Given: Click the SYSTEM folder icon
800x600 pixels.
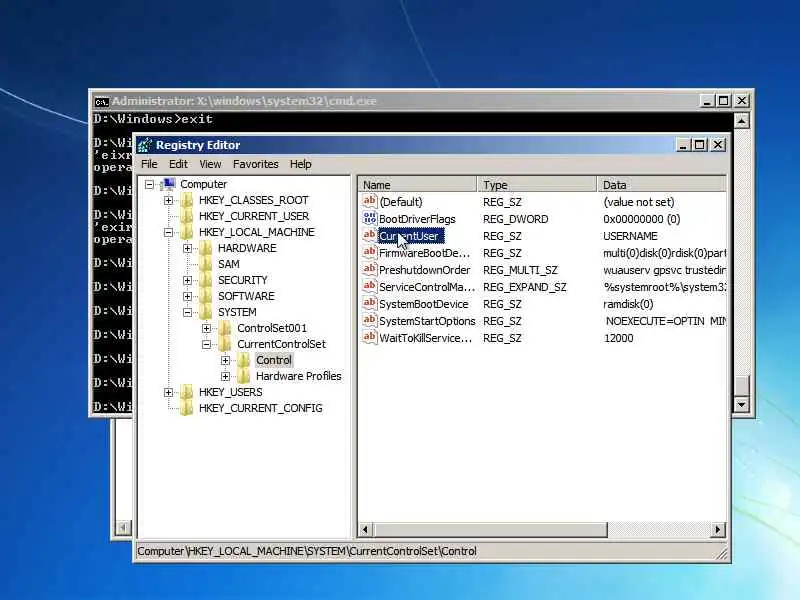Looking at the screenshot, I should [206, 312].
